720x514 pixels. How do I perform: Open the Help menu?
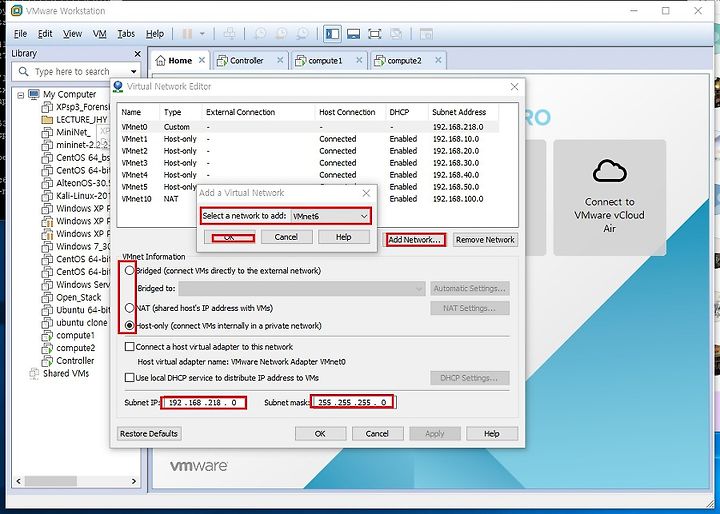coord(155,34)
